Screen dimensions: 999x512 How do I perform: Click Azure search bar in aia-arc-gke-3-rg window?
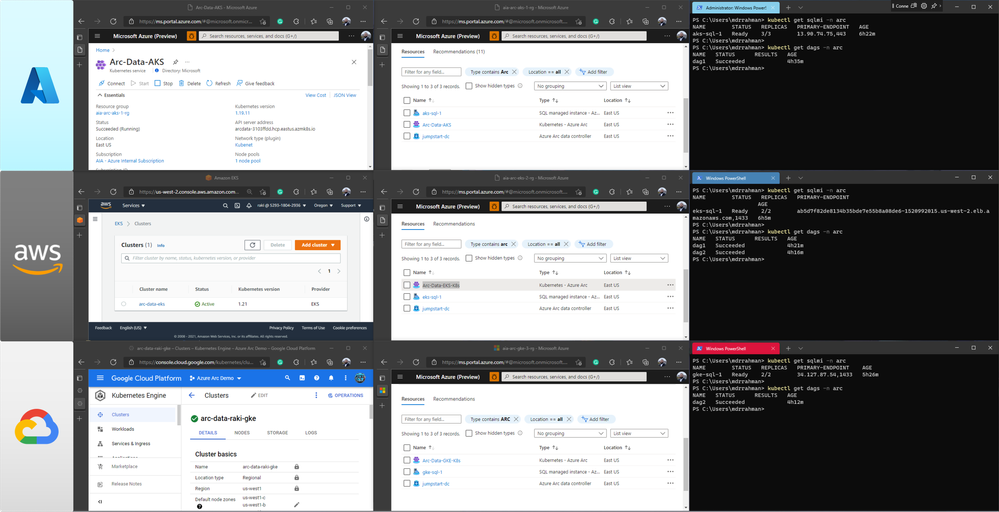574,377
